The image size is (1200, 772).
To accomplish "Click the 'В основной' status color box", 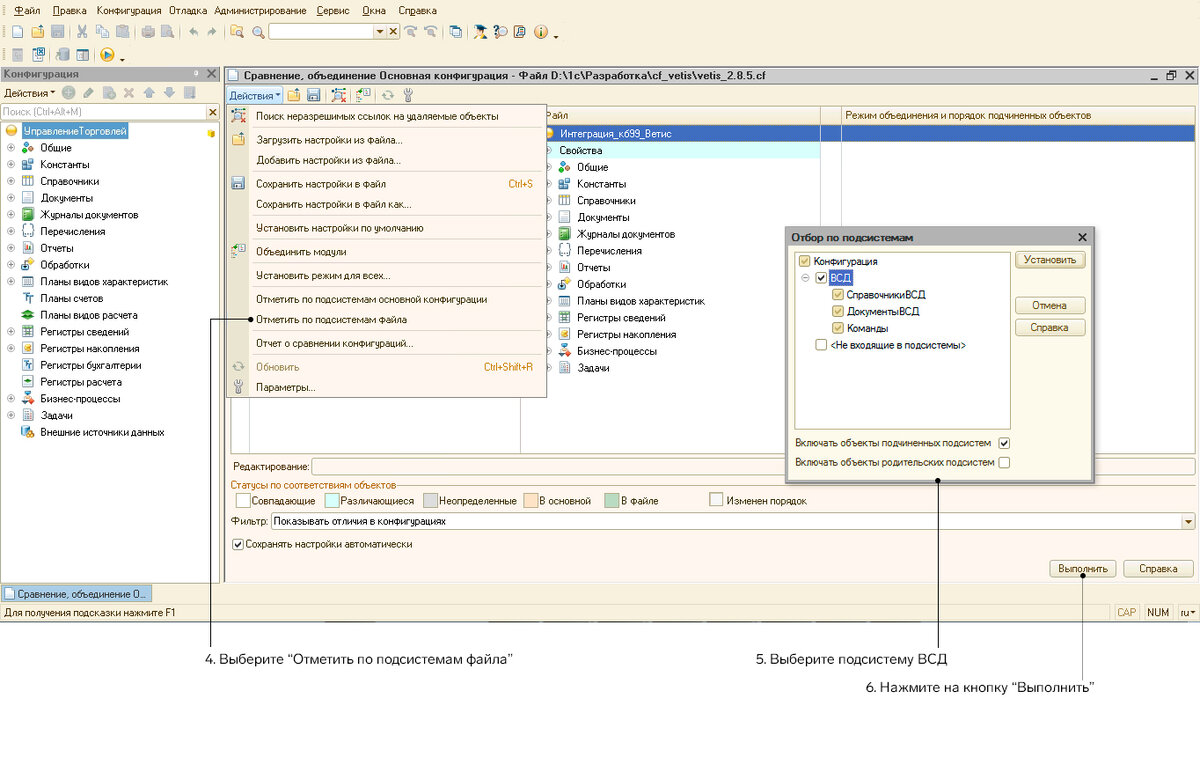I will point(531,500).
